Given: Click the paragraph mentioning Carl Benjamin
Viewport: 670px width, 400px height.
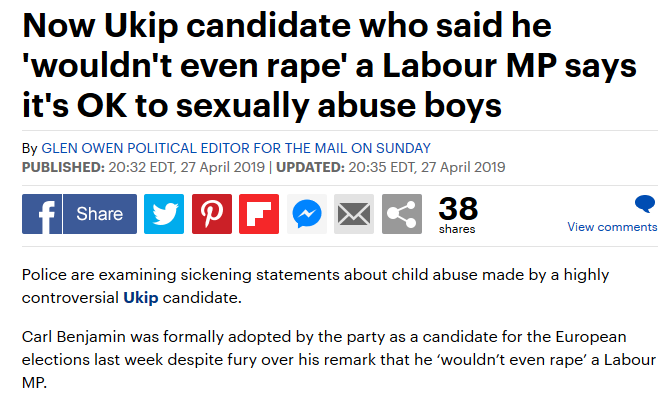Looking at the screenshot, I should 338,359.
